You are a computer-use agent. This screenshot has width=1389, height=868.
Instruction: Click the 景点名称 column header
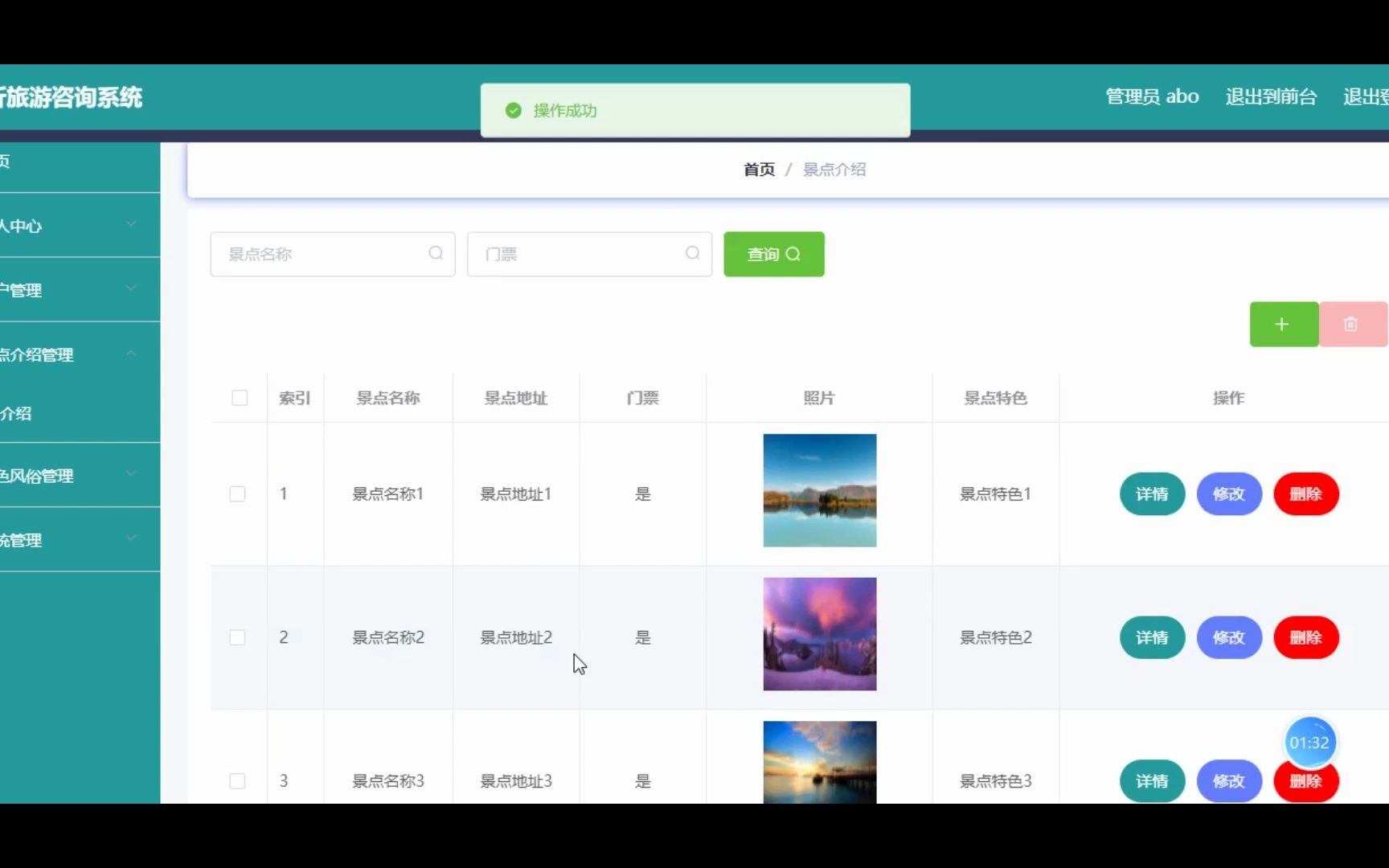click(388, 398)
